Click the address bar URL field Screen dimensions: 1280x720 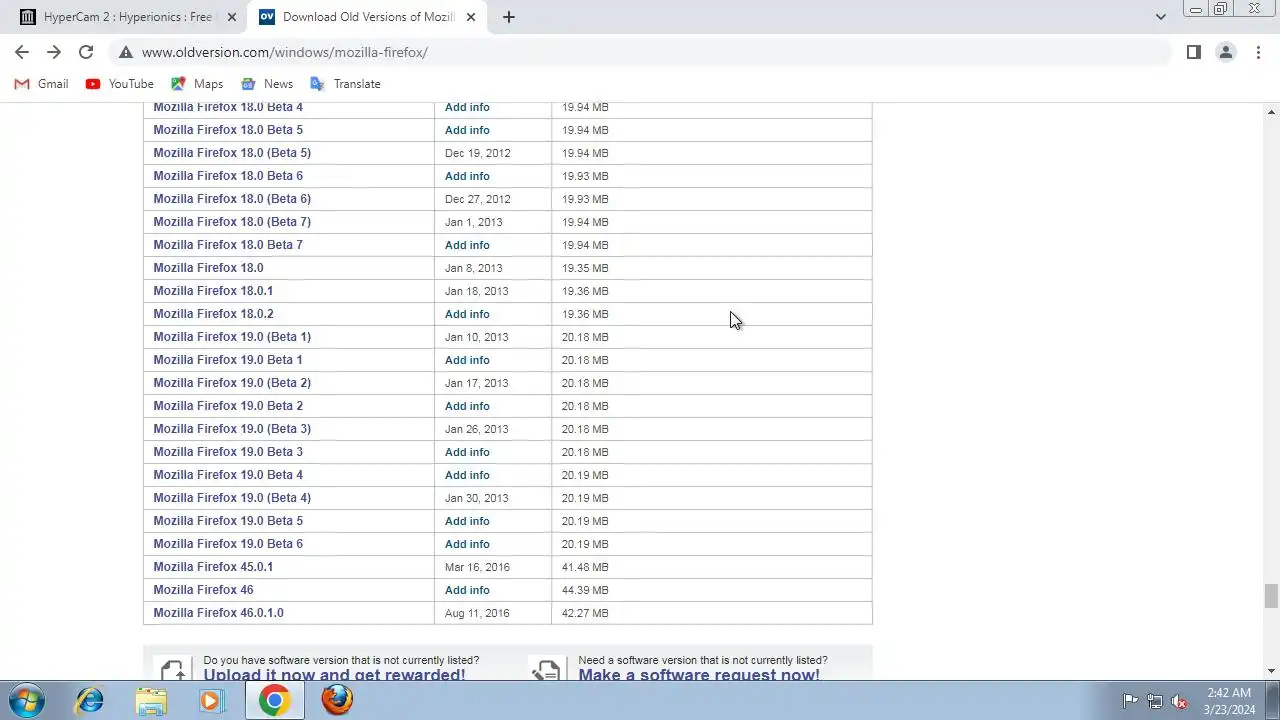640,52
